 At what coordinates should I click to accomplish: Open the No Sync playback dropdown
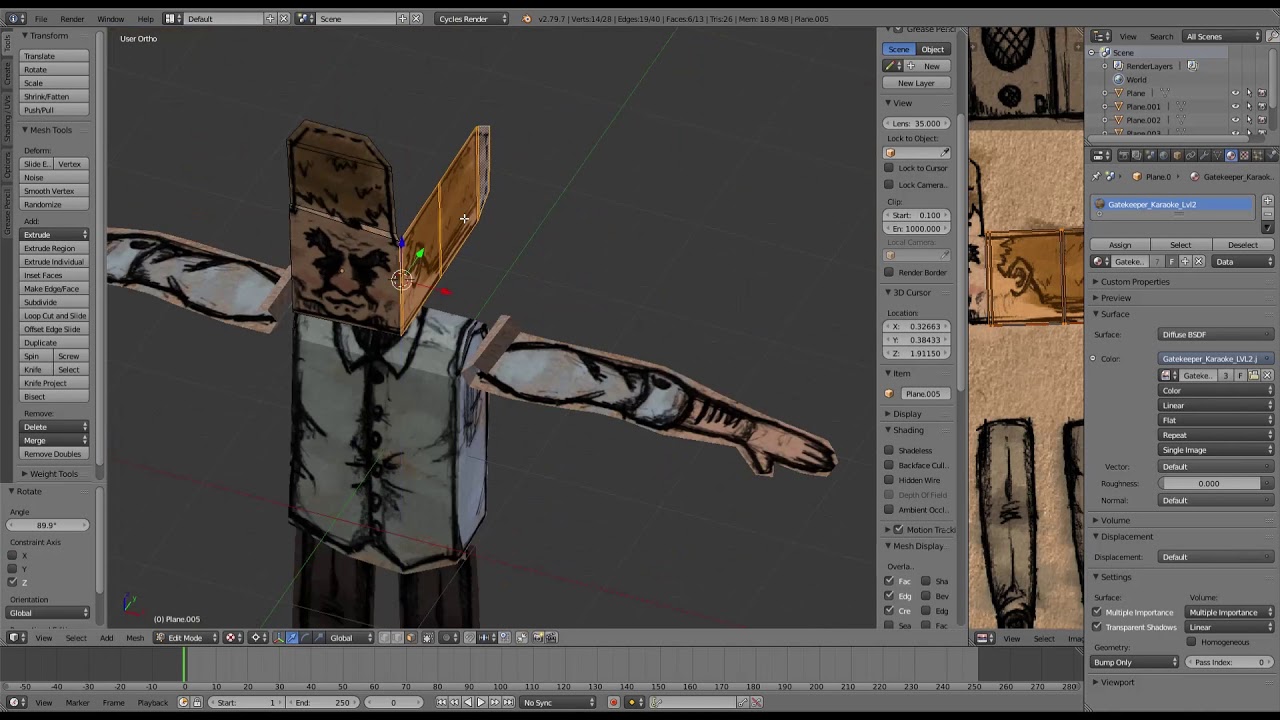pos(559,702)
